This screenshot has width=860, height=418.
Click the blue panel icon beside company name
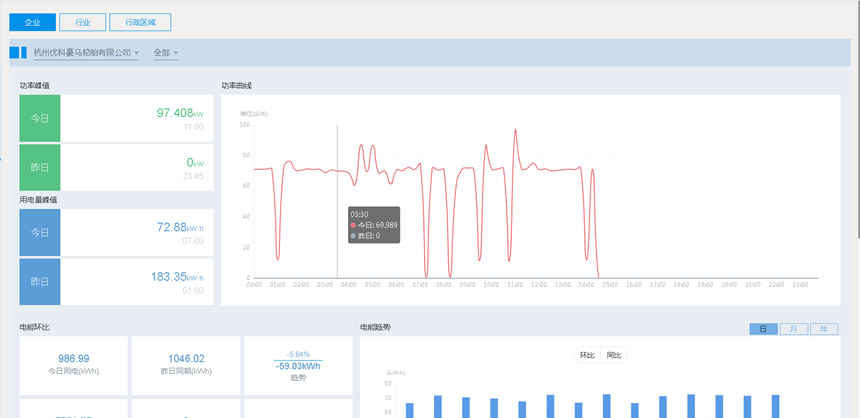[18, 52]
